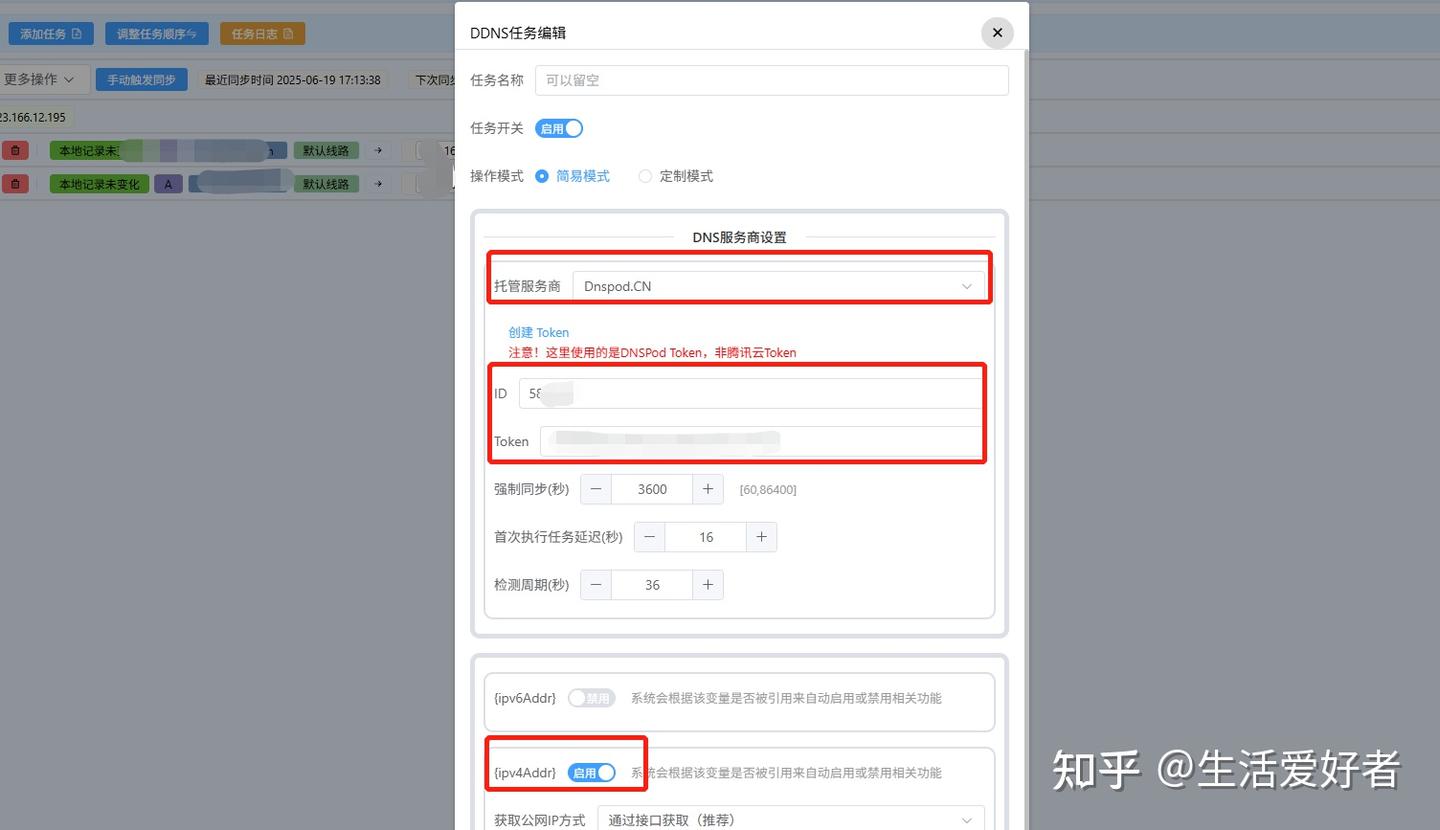This screenshot has width=1440, height=830.
Task: Click the right-arrow icon on the second task row
Action: [377, 183]
